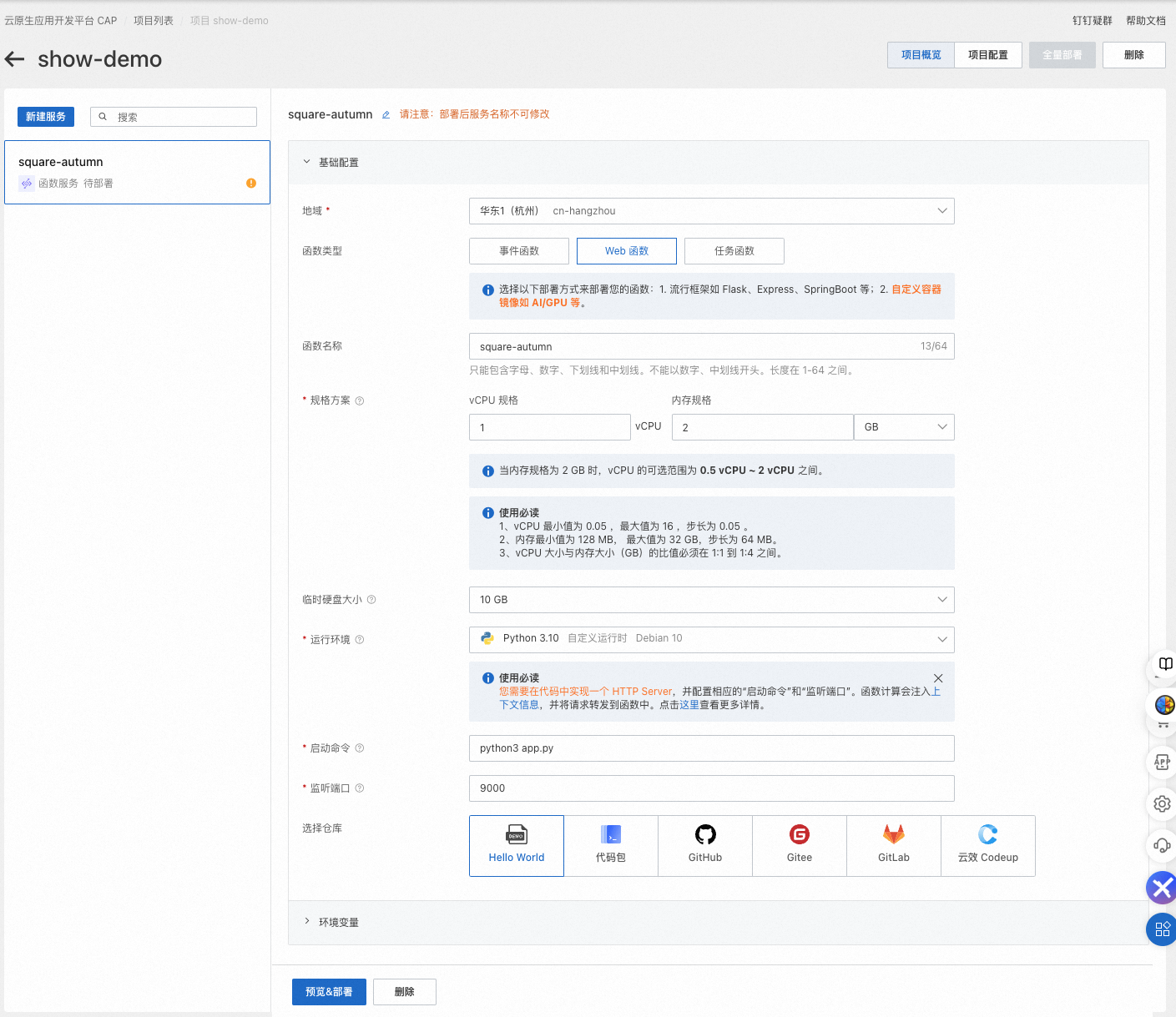Open the memory unit GB dropdown
This screenshot has width=1176, height=1017.
tap(905, 427)
